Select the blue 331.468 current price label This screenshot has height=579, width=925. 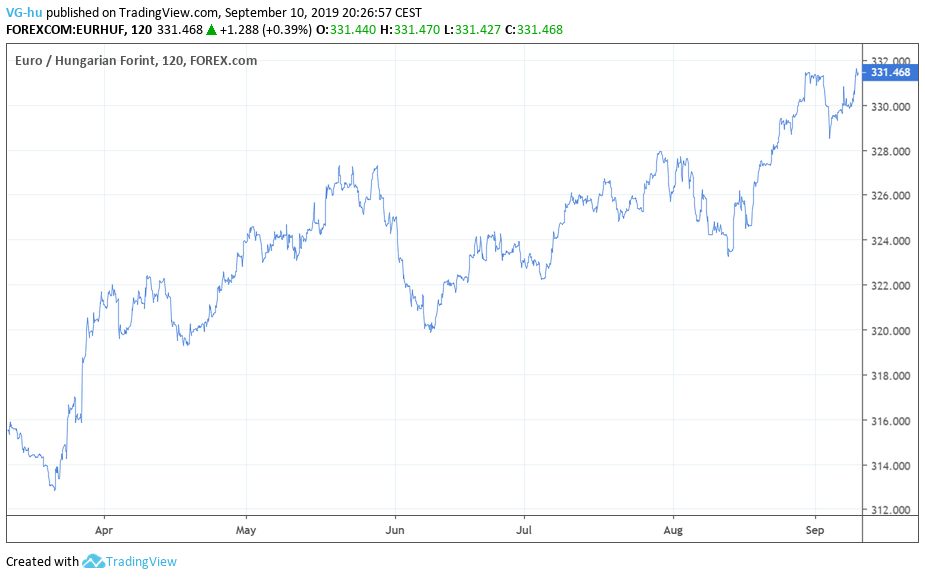coord(889,72)
